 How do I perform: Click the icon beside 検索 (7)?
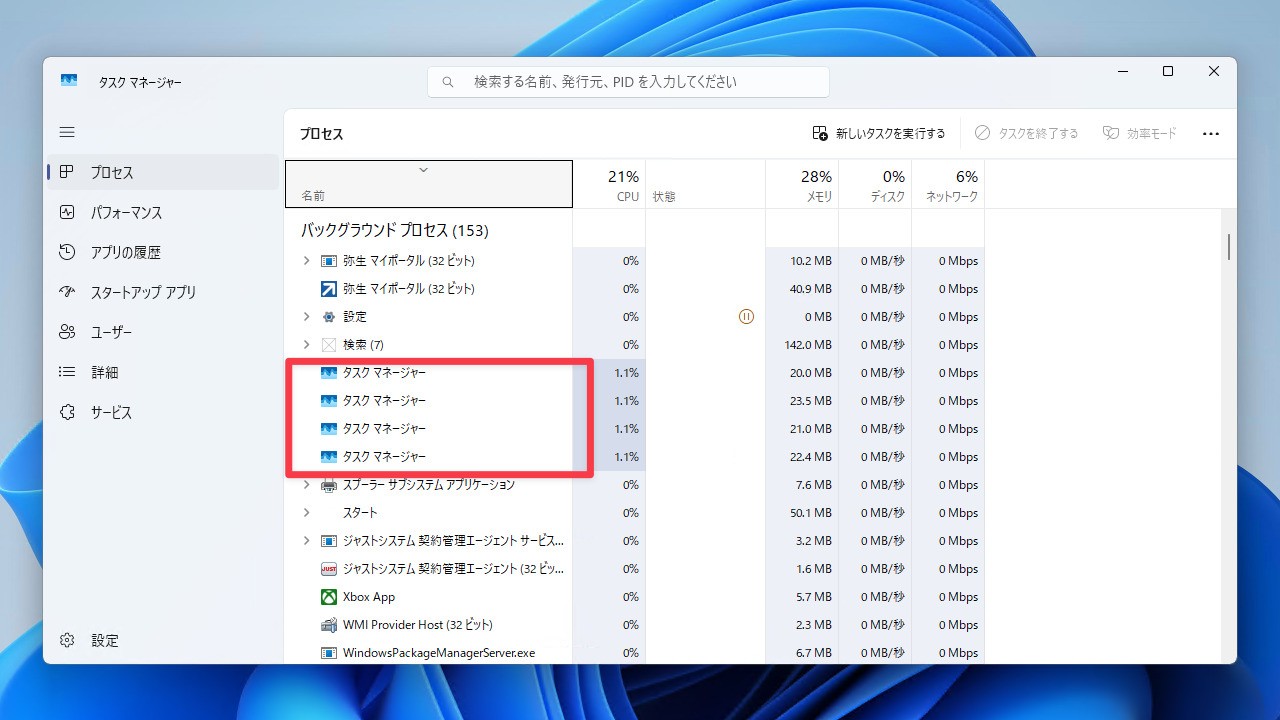click(x=329, y=345)
